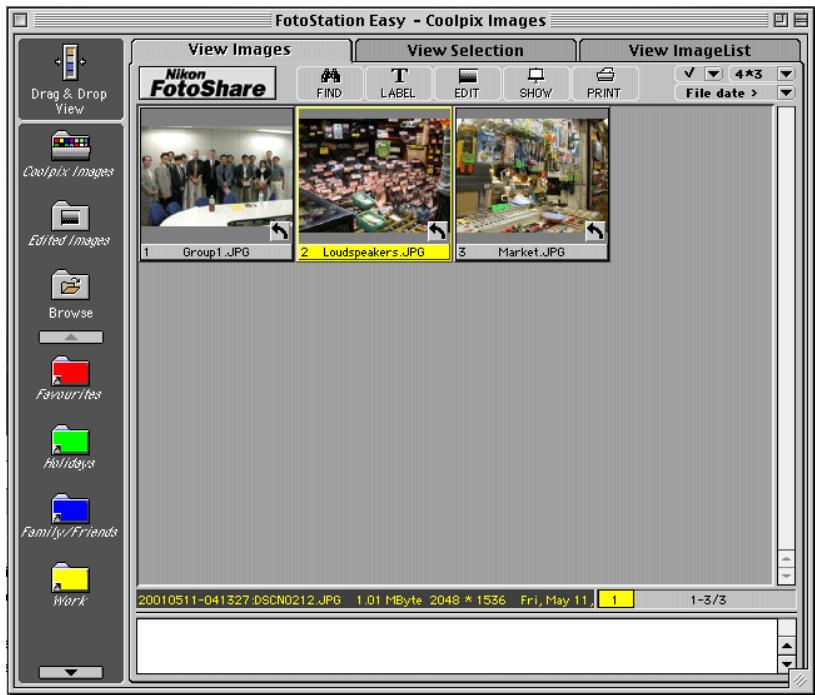Switch to the View ImageList tab
This screenshot has width=815, height=695.
tap(689, 50)
